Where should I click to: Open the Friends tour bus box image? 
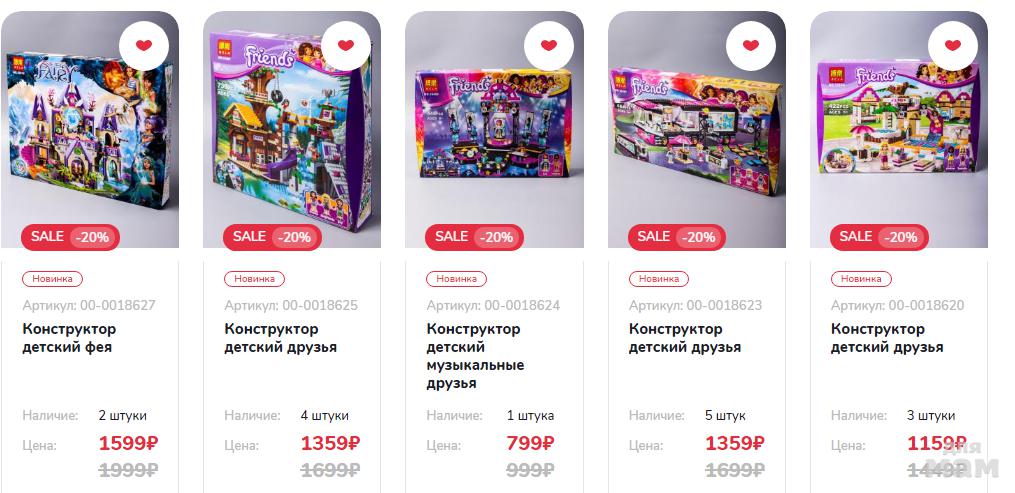[697, 129]
